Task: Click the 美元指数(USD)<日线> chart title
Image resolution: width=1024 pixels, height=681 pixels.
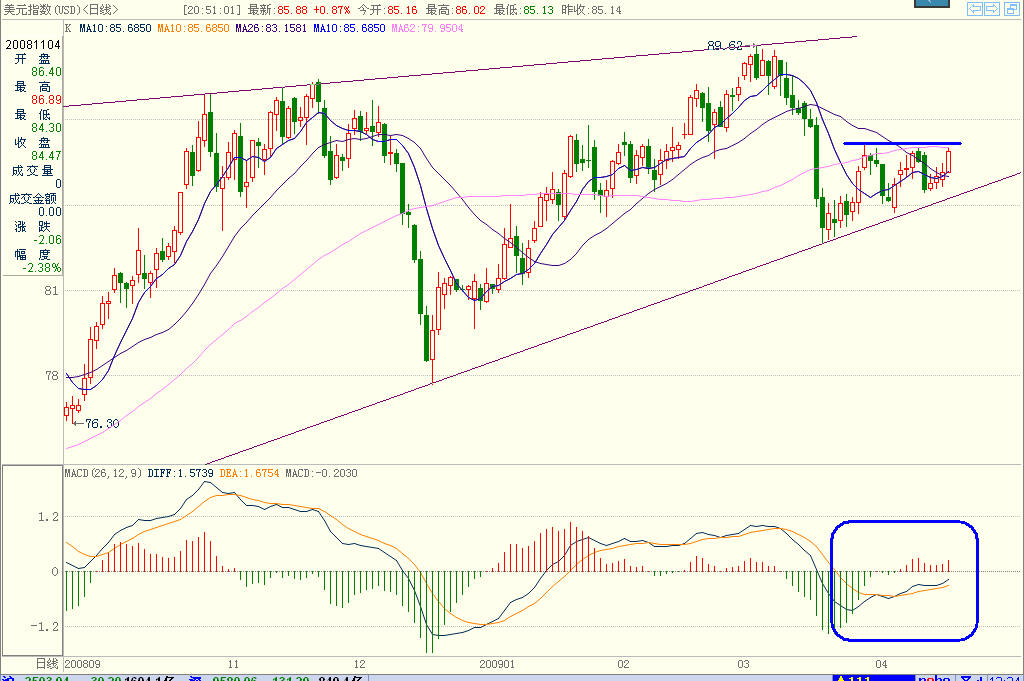Action: (x=61, y=10)
